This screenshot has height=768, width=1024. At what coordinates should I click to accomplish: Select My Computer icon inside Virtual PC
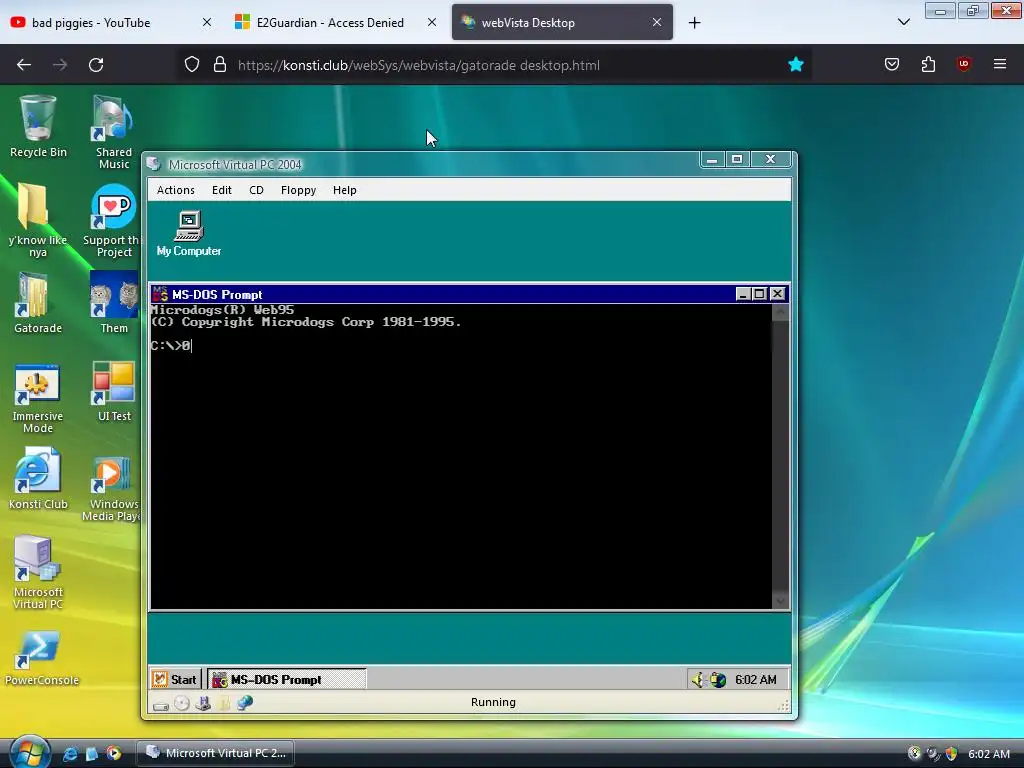pos(189,233)
